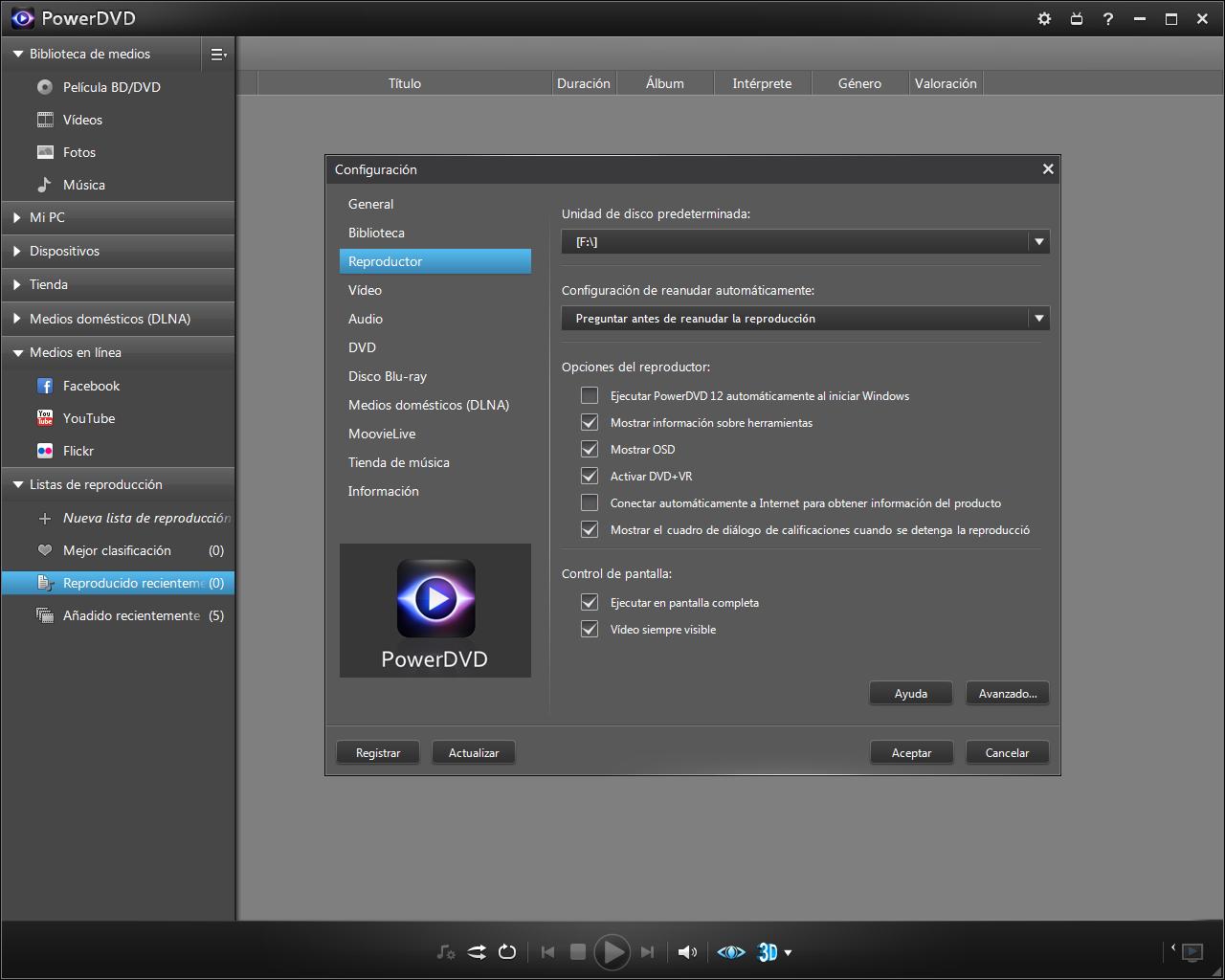Toggle repeat playback icon
The width and height of the screenshot is (1225, 980).
tap(507, 951)
